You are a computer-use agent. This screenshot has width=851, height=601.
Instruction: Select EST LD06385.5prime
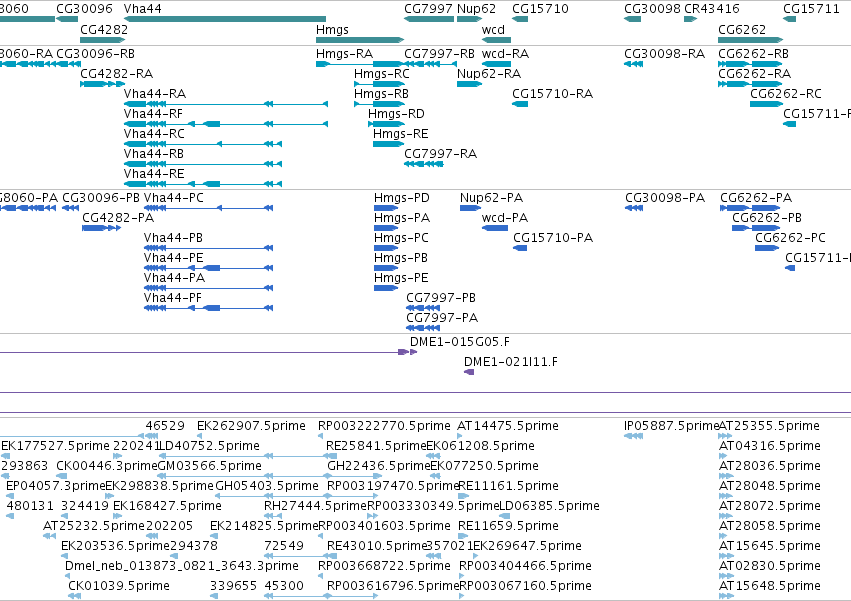click(x=549, y=506)
